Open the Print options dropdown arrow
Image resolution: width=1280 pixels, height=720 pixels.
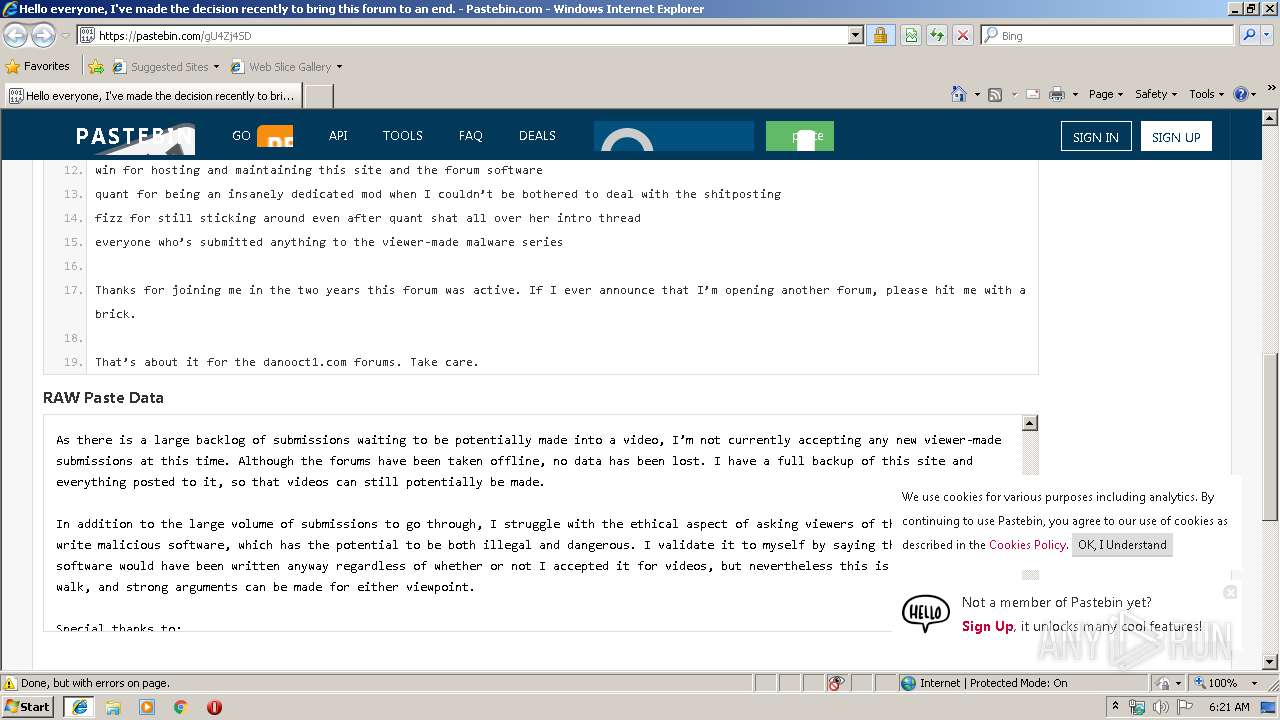1075,94
